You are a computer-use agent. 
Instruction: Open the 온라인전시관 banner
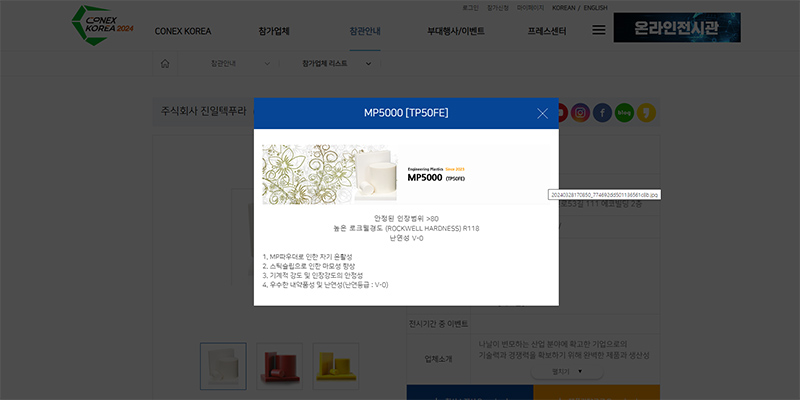pyautogui.click(x=677, y=28)
